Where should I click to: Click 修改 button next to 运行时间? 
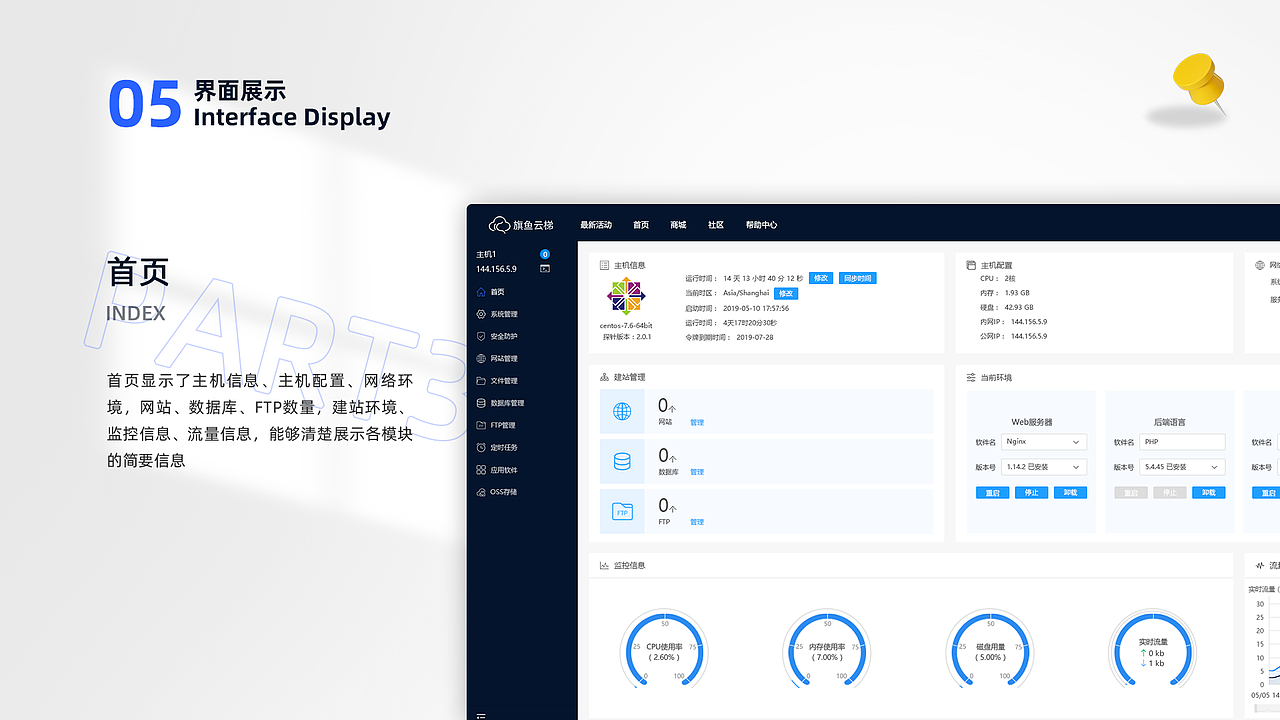pyautogui.click(x=821, y=278)
